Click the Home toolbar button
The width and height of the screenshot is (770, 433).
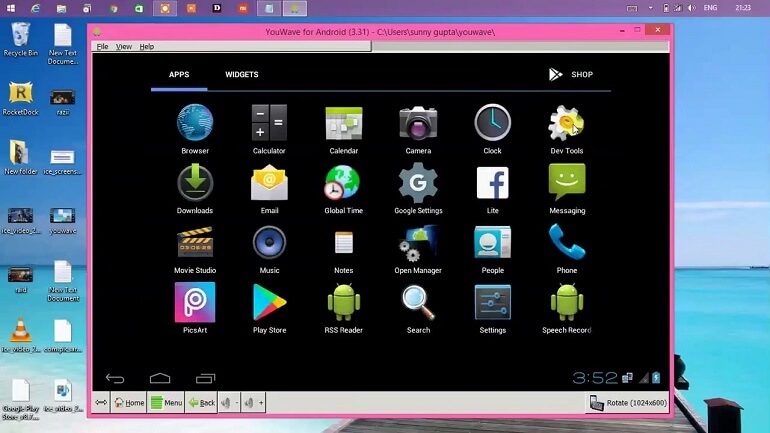tap(129, 403)
